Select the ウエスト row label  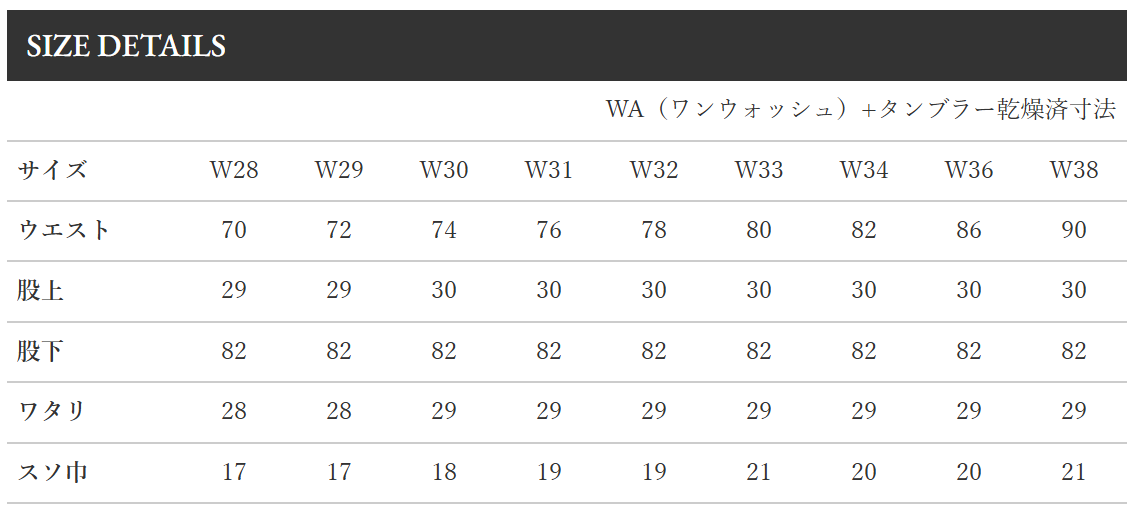tap(64, 230)
